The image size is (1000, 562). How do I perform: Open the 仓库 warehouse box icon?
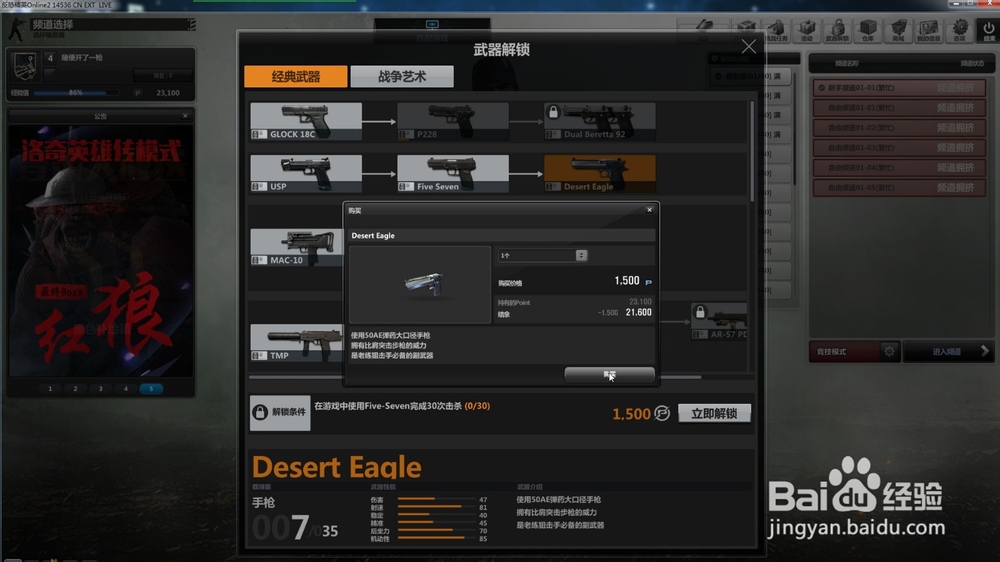(868, 30)
